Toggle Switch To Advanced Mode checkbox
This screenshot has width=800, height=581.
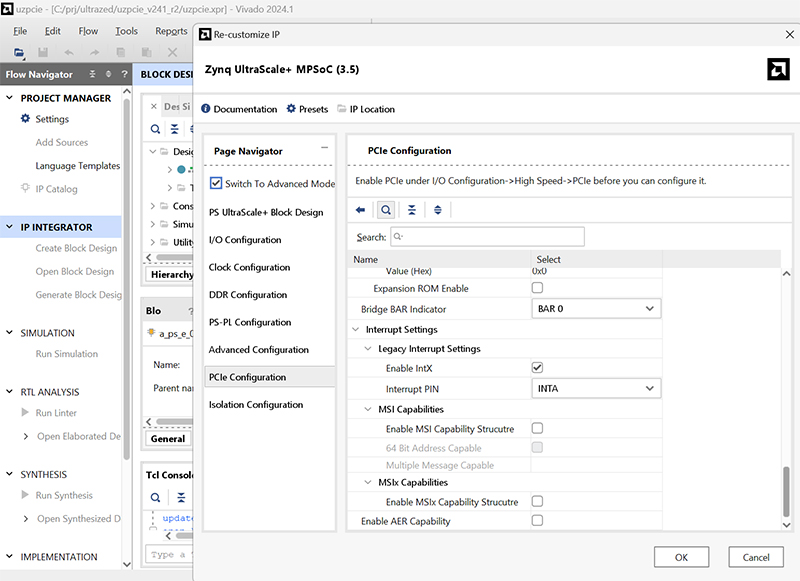pyautogui.click(x=216, y=184)
